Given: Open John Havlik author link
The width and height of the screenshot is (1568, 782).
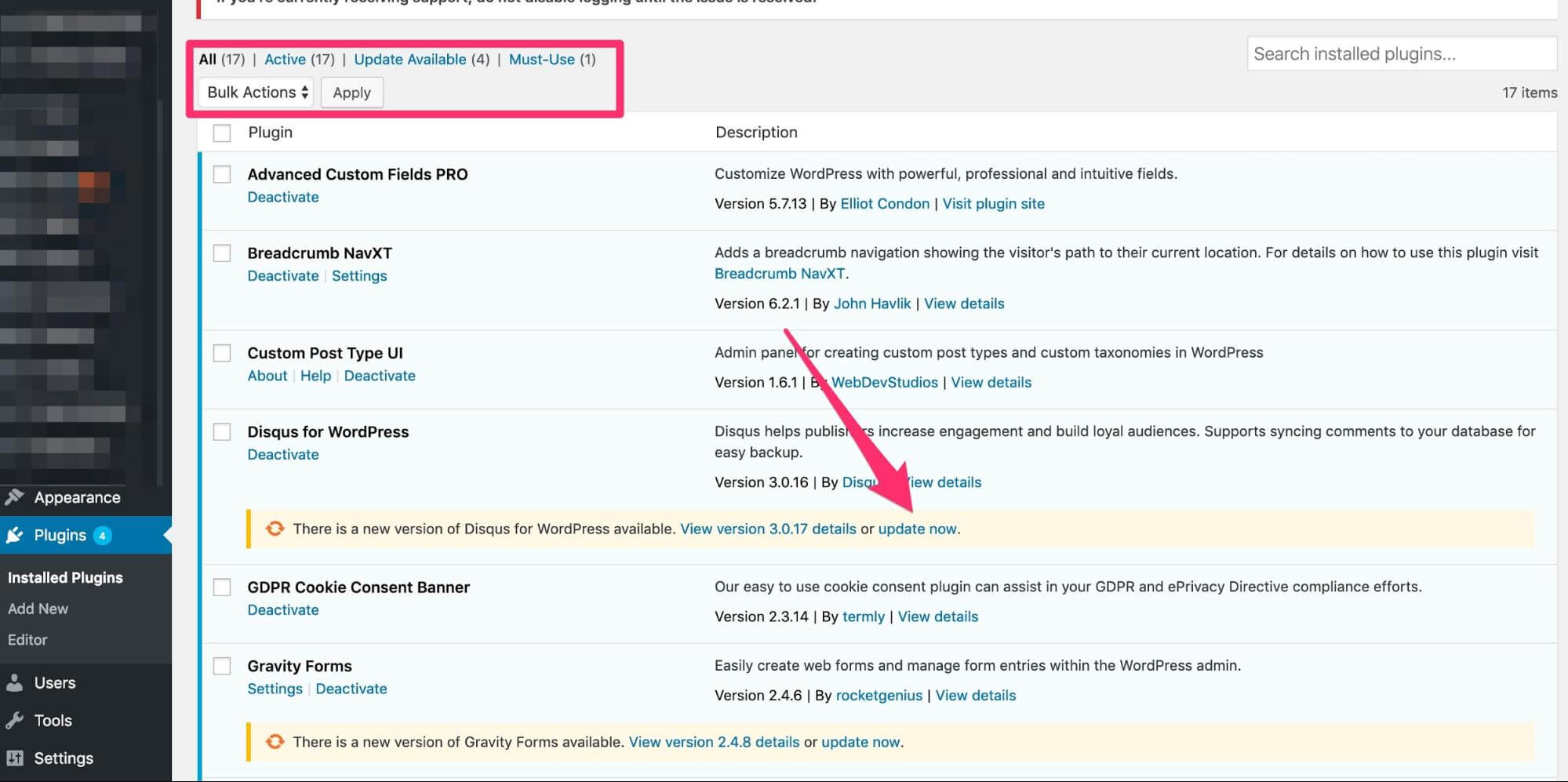Looking at the screenshot, I should pyautogui.click(x=872, y=304).
